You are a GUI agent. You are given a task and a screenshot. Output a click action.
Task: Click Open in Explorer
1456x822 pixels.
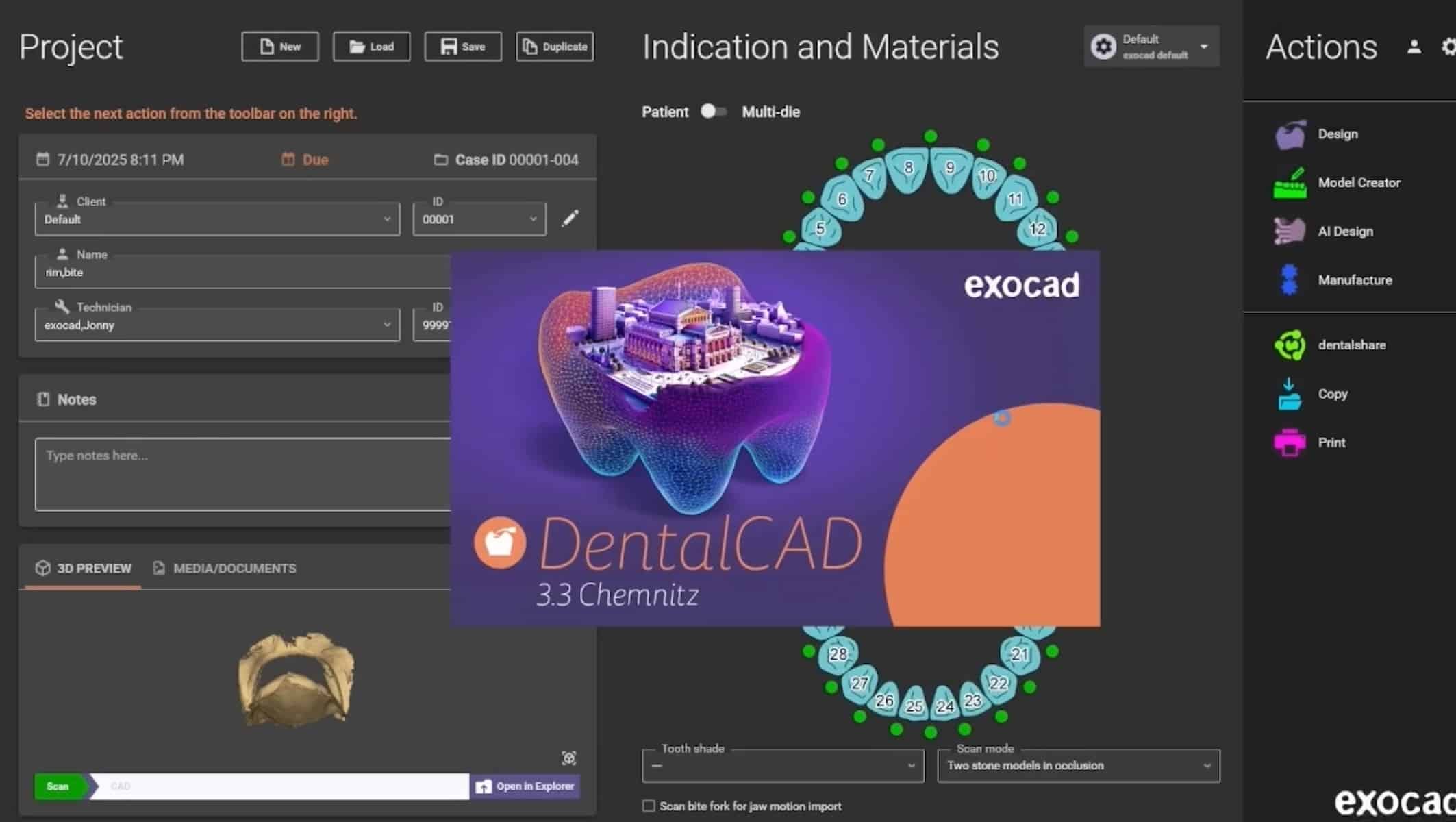(x=525, y=786)
